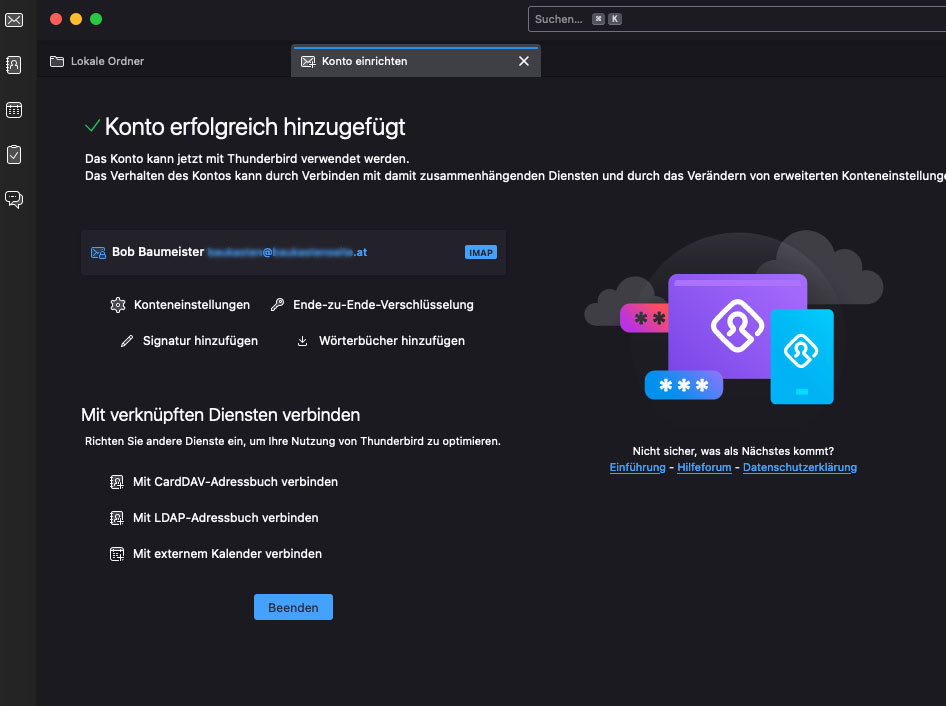Switch to the Lokale Ordner tab
This screenshot has height=706, width=946.
163,61
